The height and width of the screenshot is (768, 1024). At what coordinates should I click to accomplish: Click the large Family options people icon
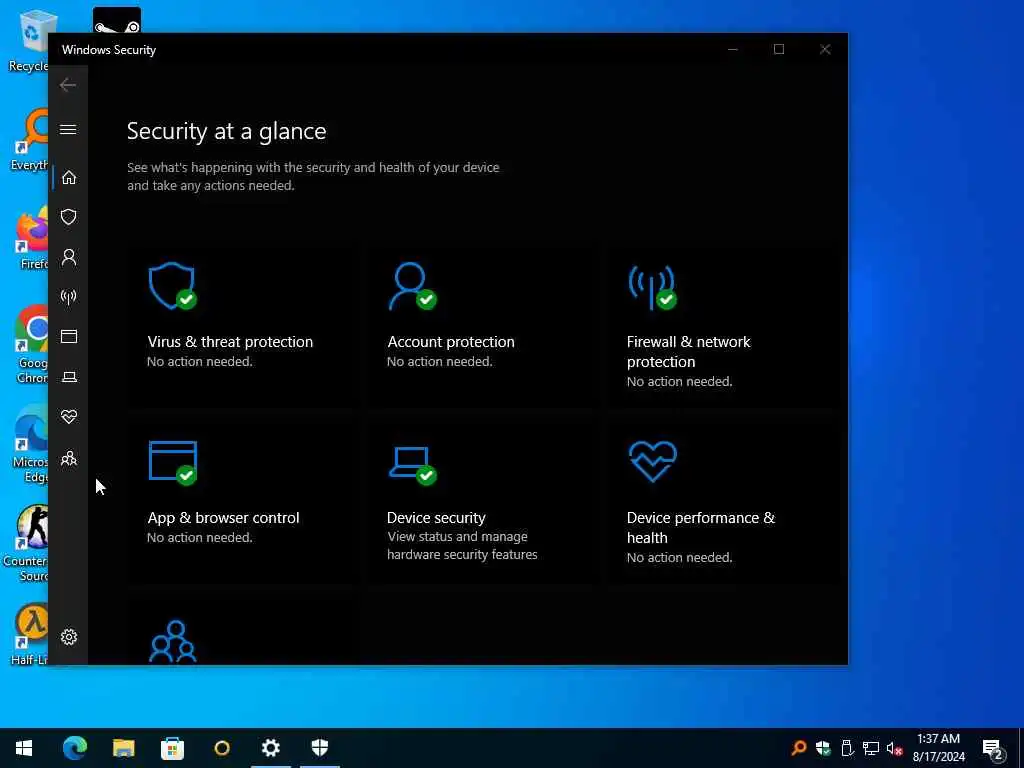[x=172, y=641]
